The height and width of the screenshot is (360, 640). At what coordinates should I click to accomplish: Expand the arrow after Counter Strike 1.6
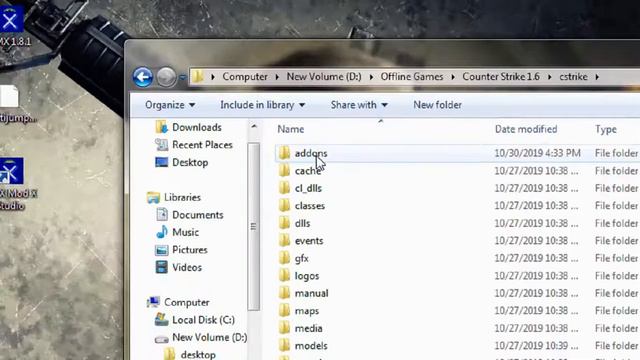click(x=549, y=77)
